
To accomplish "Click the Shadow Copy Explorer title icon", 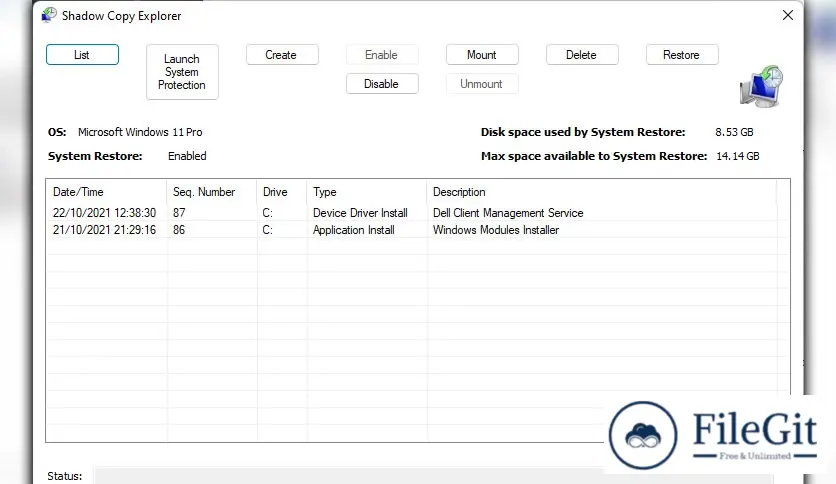I will click(49, 15).
